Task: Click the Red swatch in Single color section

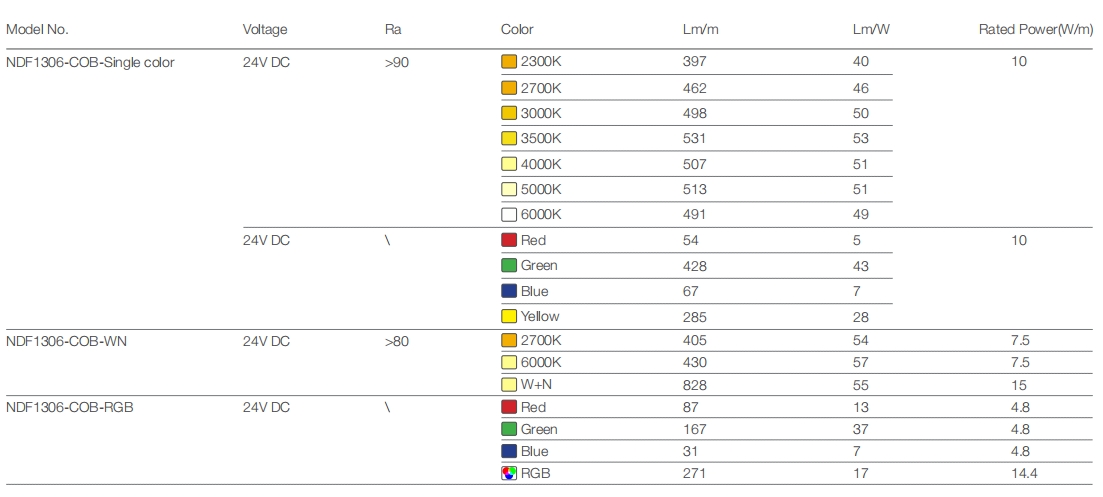Action: click(509, 240)
